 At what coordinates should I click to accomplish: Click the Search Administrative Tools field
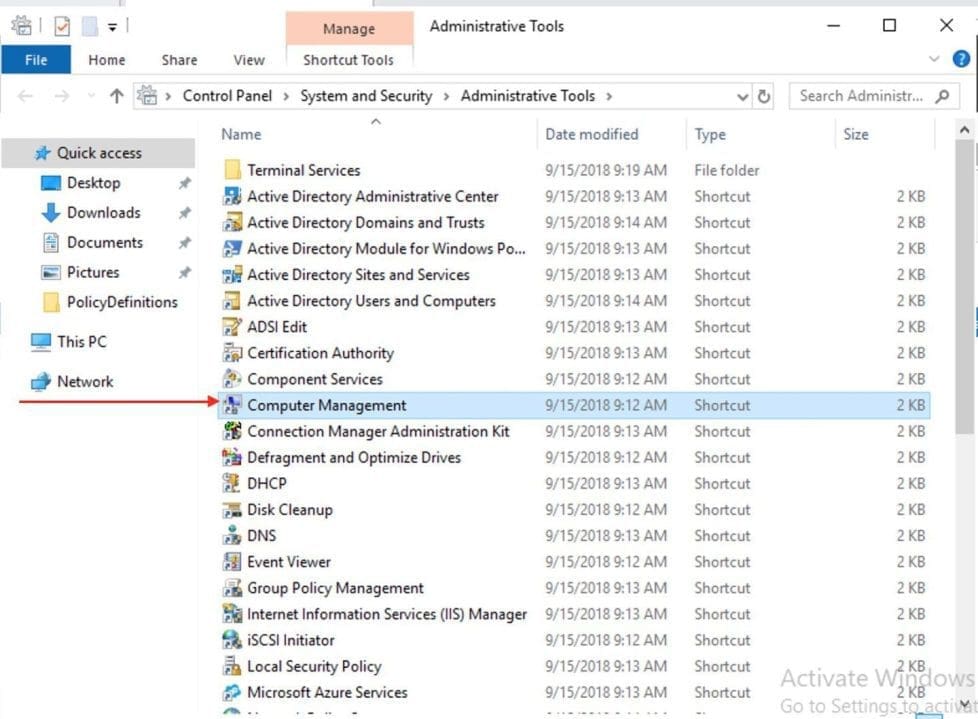862,96
